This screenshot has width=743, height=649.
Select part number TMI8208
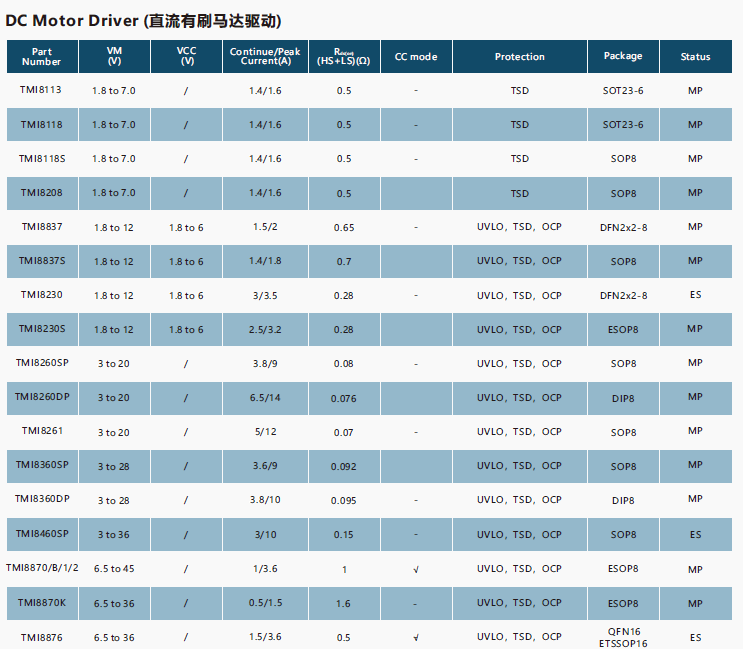point(42,192)
